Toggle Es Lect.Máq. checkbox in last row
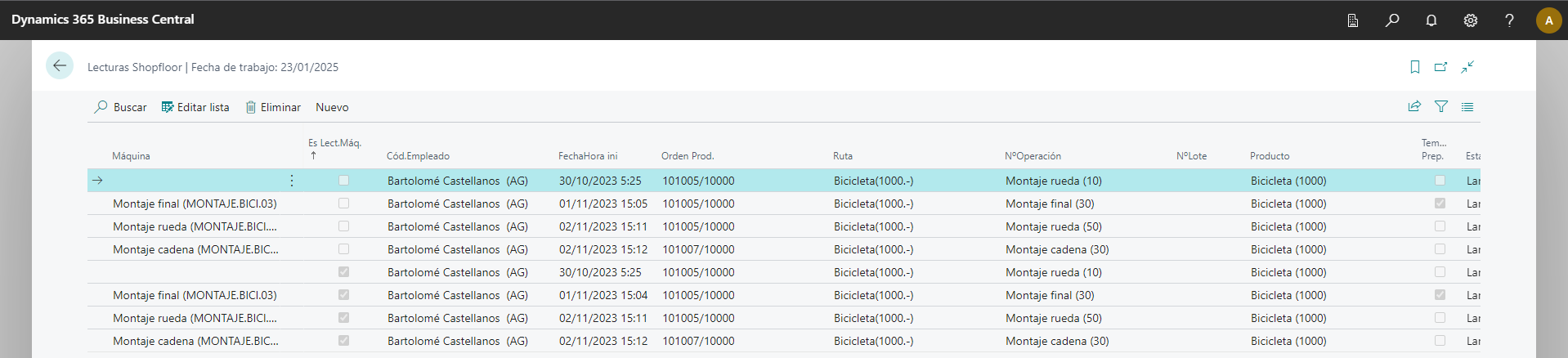The image size is (1568, 358). (x=343, y=341)
